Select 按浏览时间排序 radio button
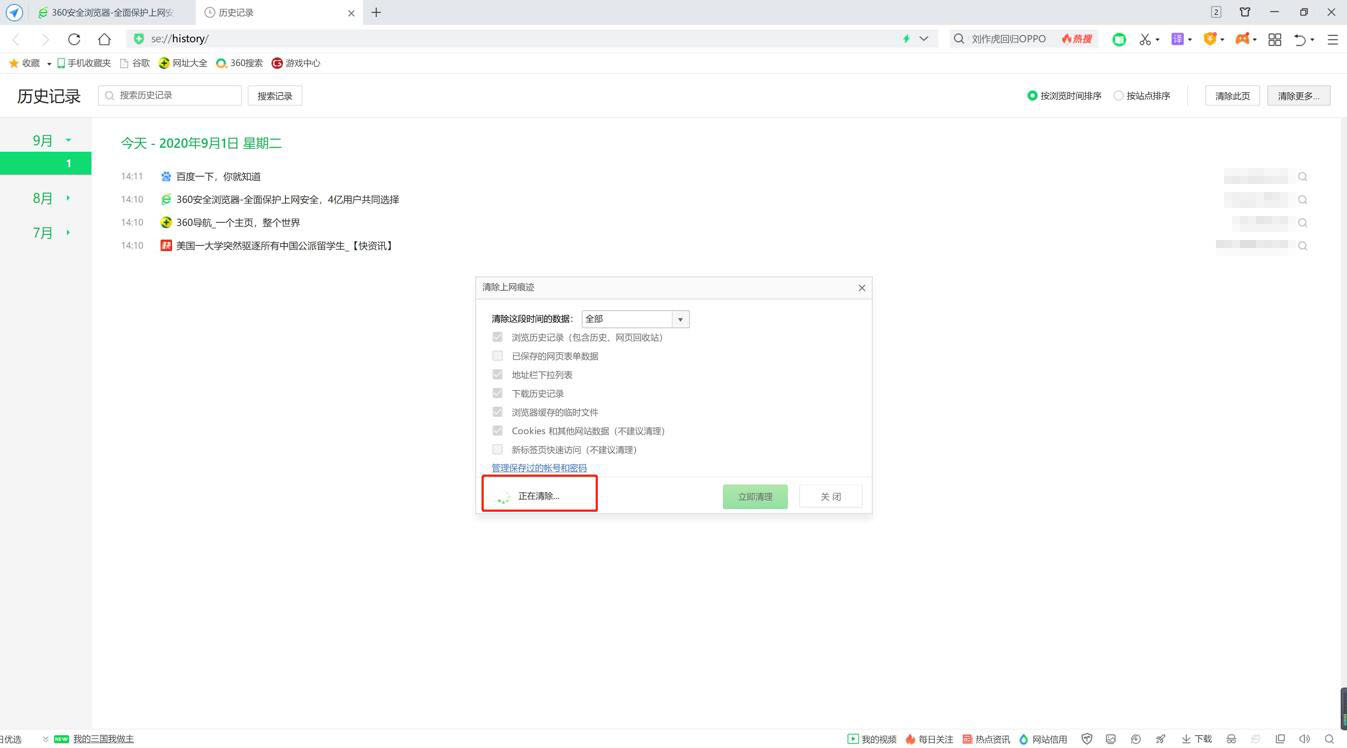 (1032, 96)
